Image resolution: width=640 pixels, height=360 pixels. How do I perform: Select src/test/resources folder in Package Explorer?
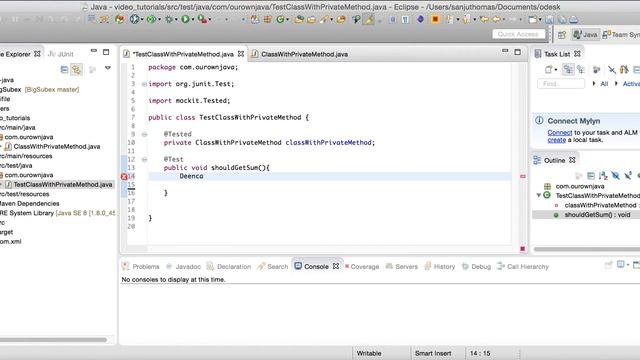(24, 194)
